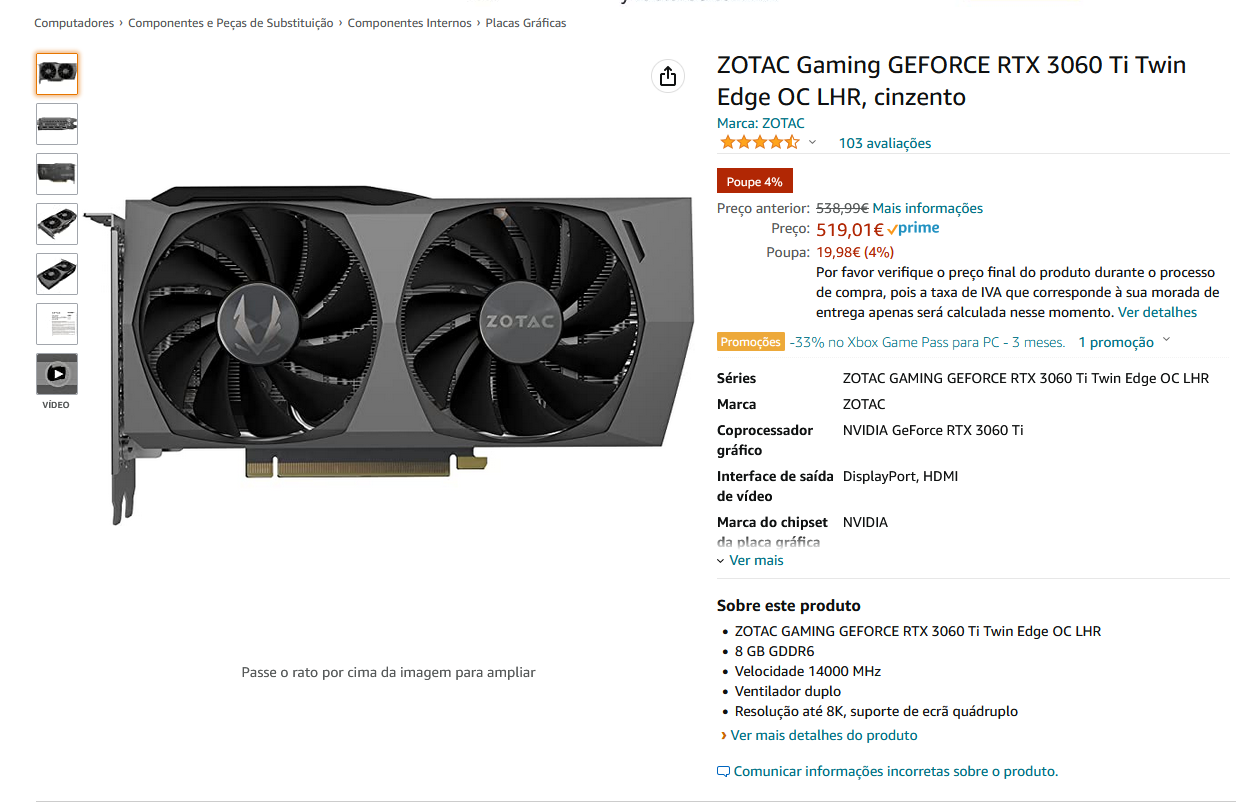Expand 'Ver mais' product details section
The height and width of the screenshot is (805, 1237).
click(x=750, y=560)
